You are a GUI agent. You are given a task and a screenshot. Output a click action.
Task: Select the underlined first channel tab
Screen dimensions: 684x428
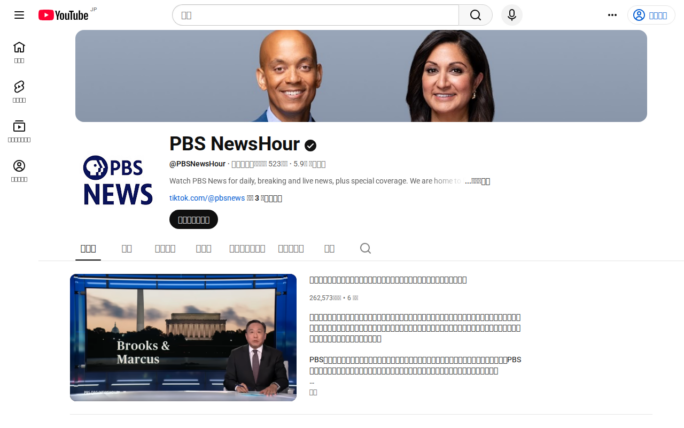88,248
